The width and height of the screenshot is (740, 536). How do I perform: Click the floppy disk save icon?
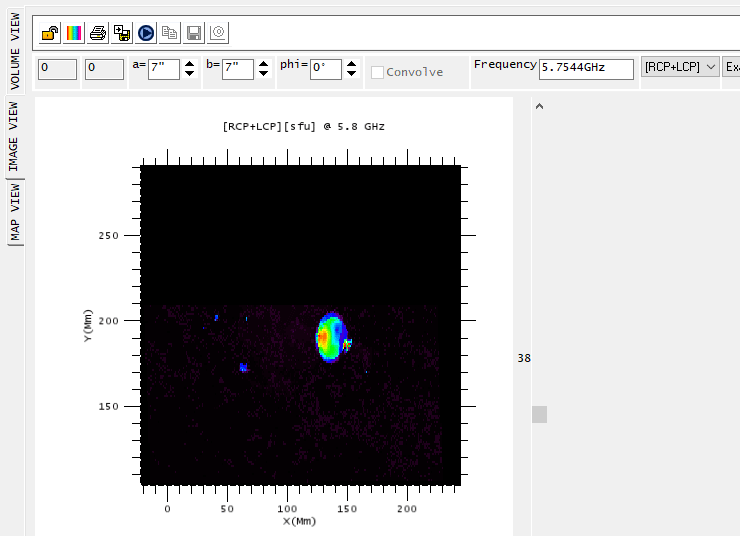(194, 33)
